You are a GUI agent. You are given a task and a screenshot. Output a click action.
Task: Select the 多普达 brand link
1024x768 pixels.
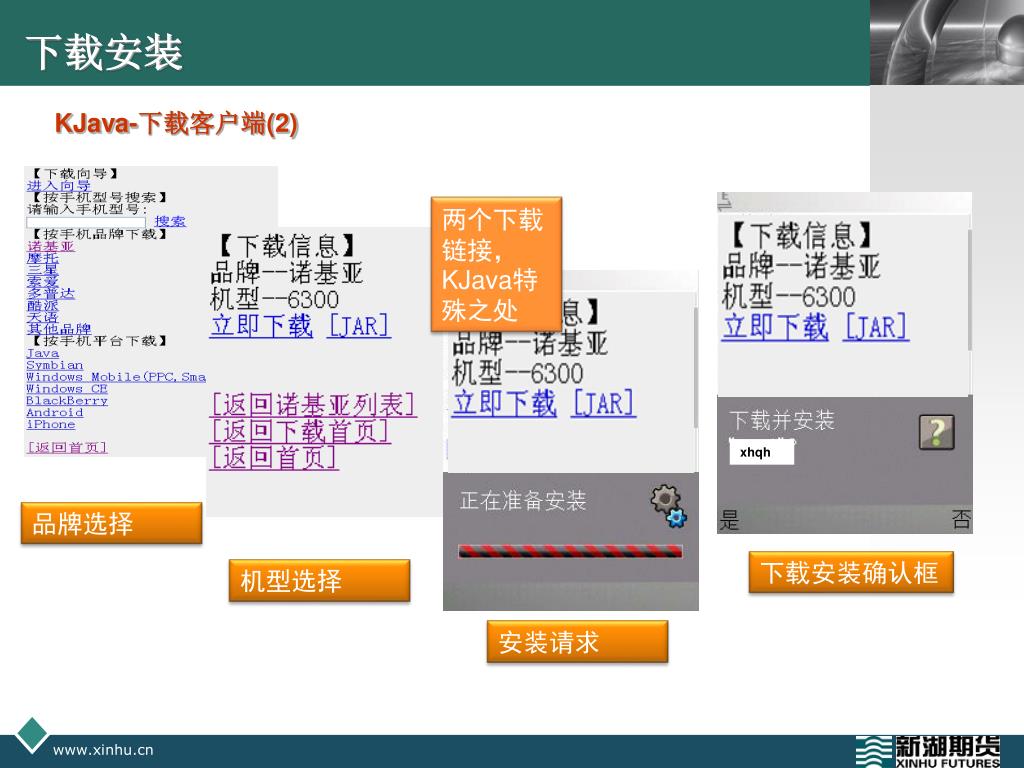(x=50, y=293)
